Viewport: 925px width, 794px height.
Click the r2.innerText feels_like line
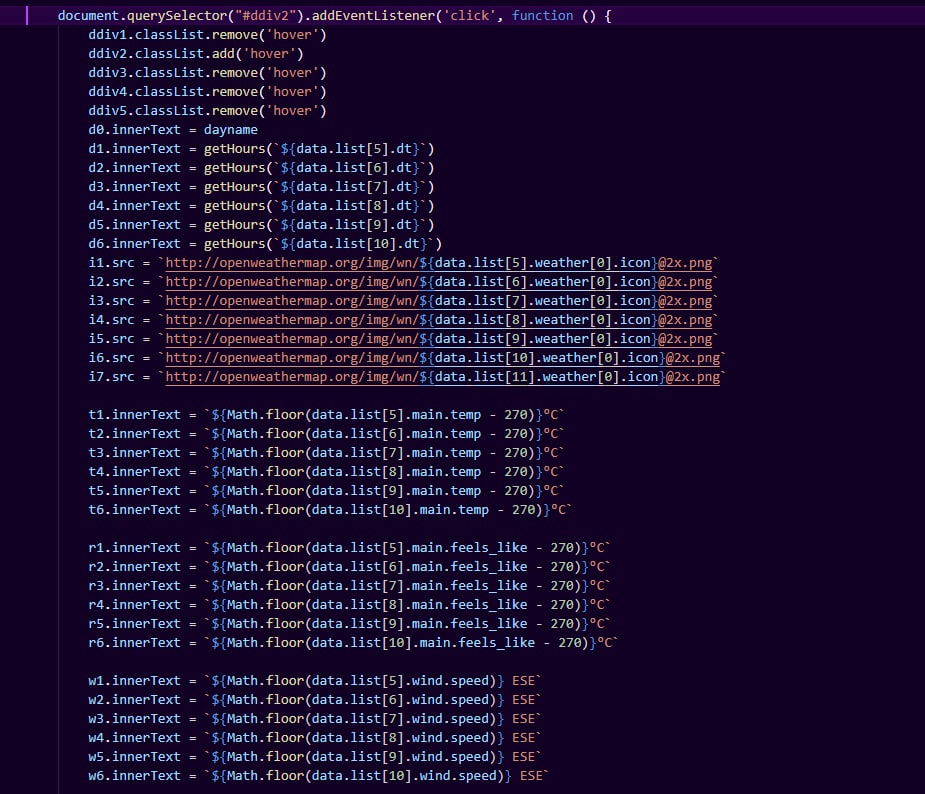coord(349,566)
